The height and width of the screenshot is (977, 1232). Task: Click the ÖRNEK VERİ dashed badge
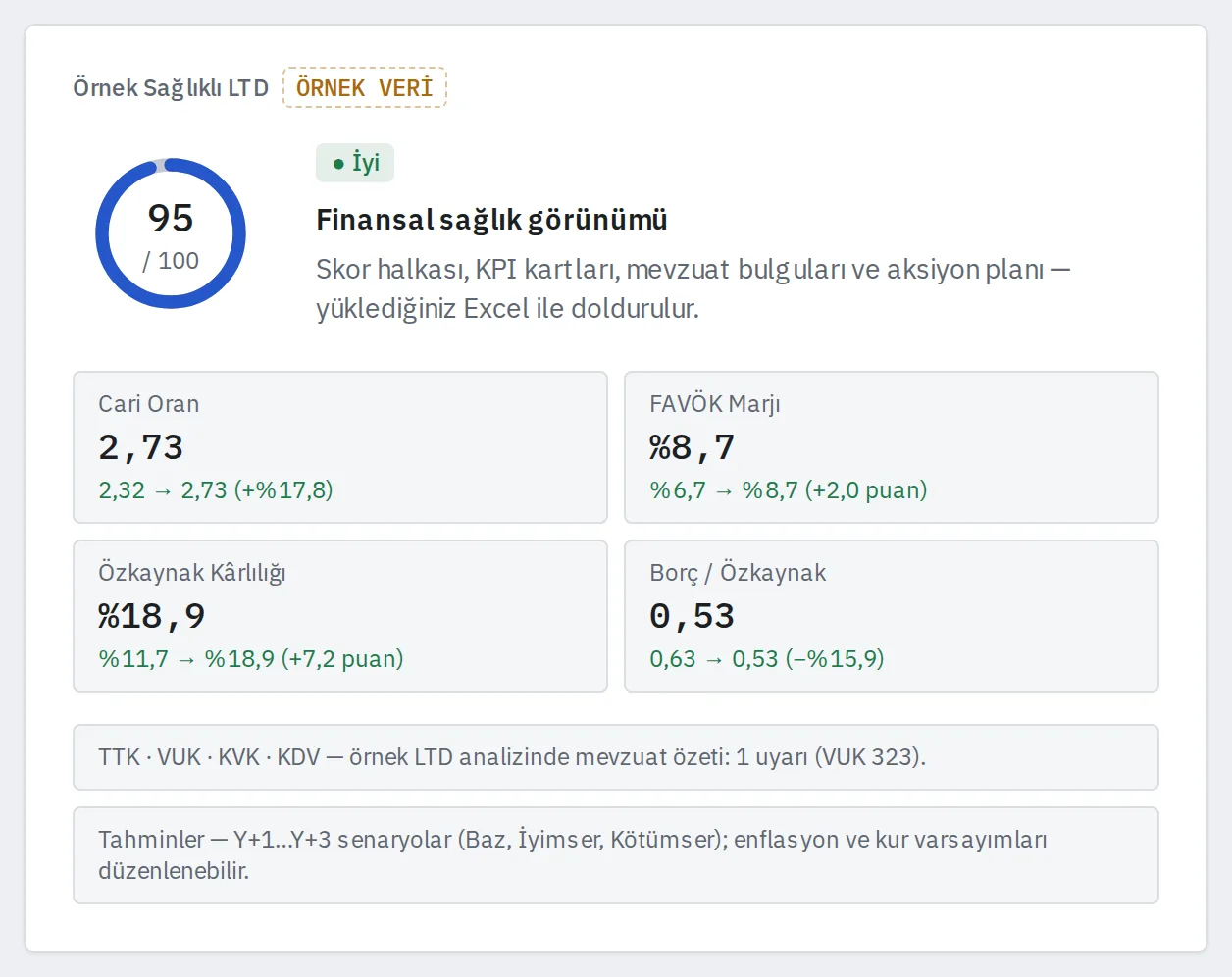click(365, 87)
